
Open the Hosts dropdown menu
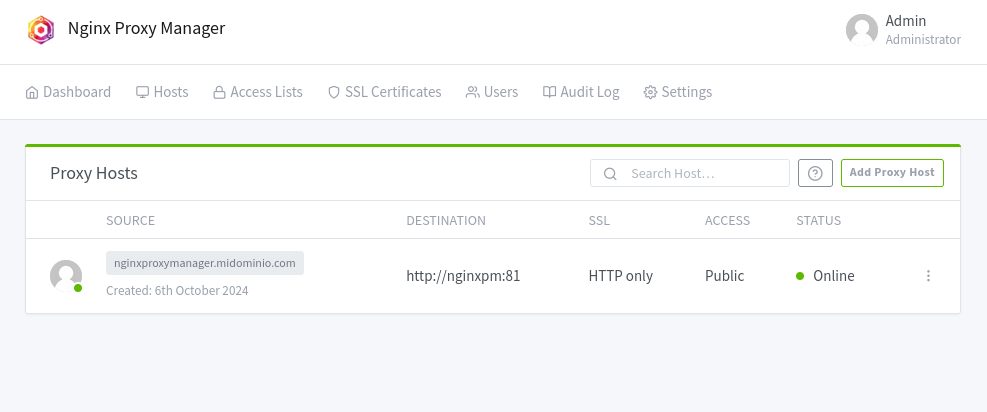coord(162,92)
